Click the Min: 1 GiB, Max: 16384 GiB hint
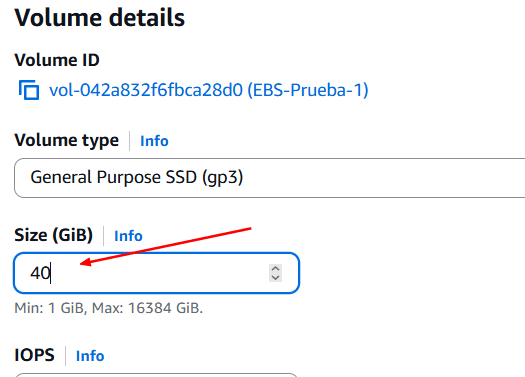This screenshot has width=525, height=377. 108,308
